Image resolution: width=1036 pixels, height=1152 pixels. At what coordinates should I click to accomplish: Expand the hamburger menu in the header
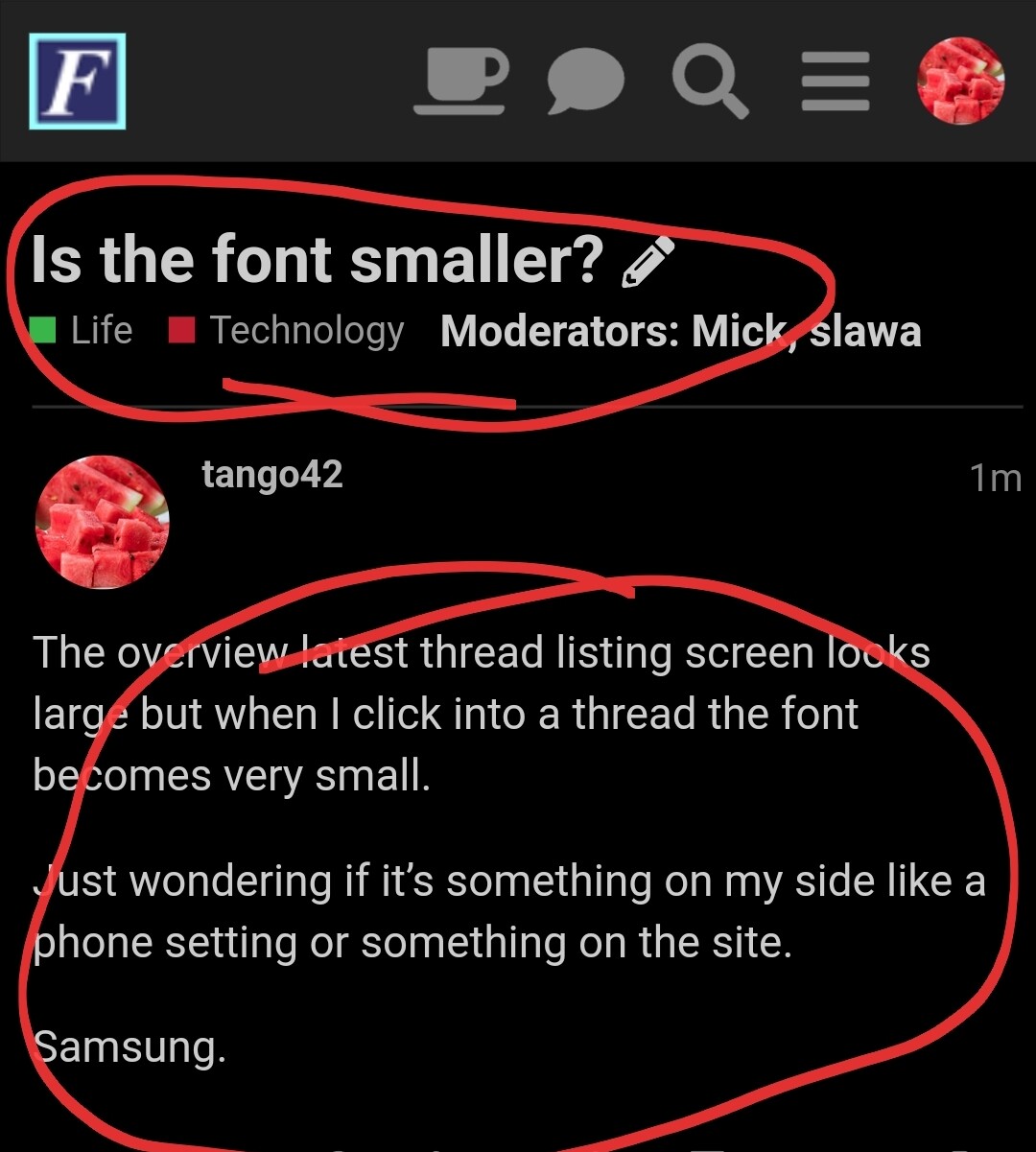pos(836,82)
